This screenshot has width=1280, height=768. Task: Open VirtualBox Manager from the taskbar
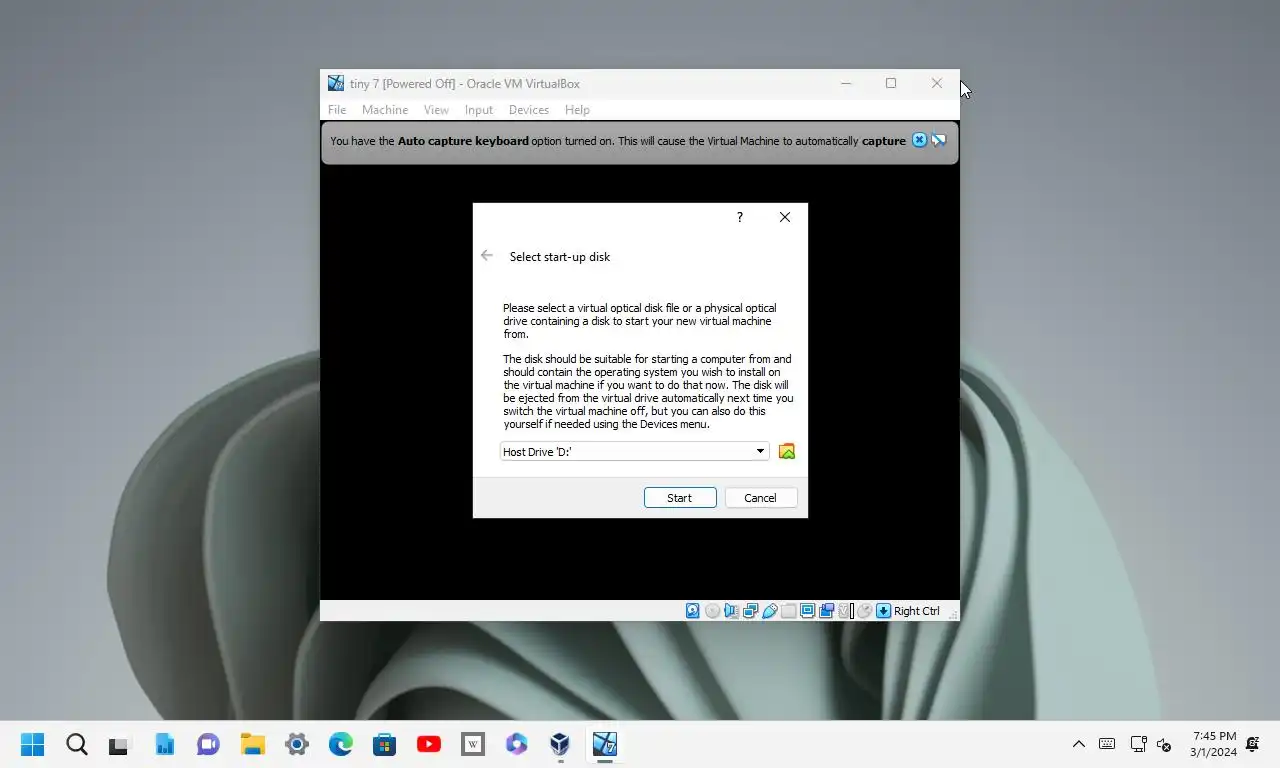560,744
